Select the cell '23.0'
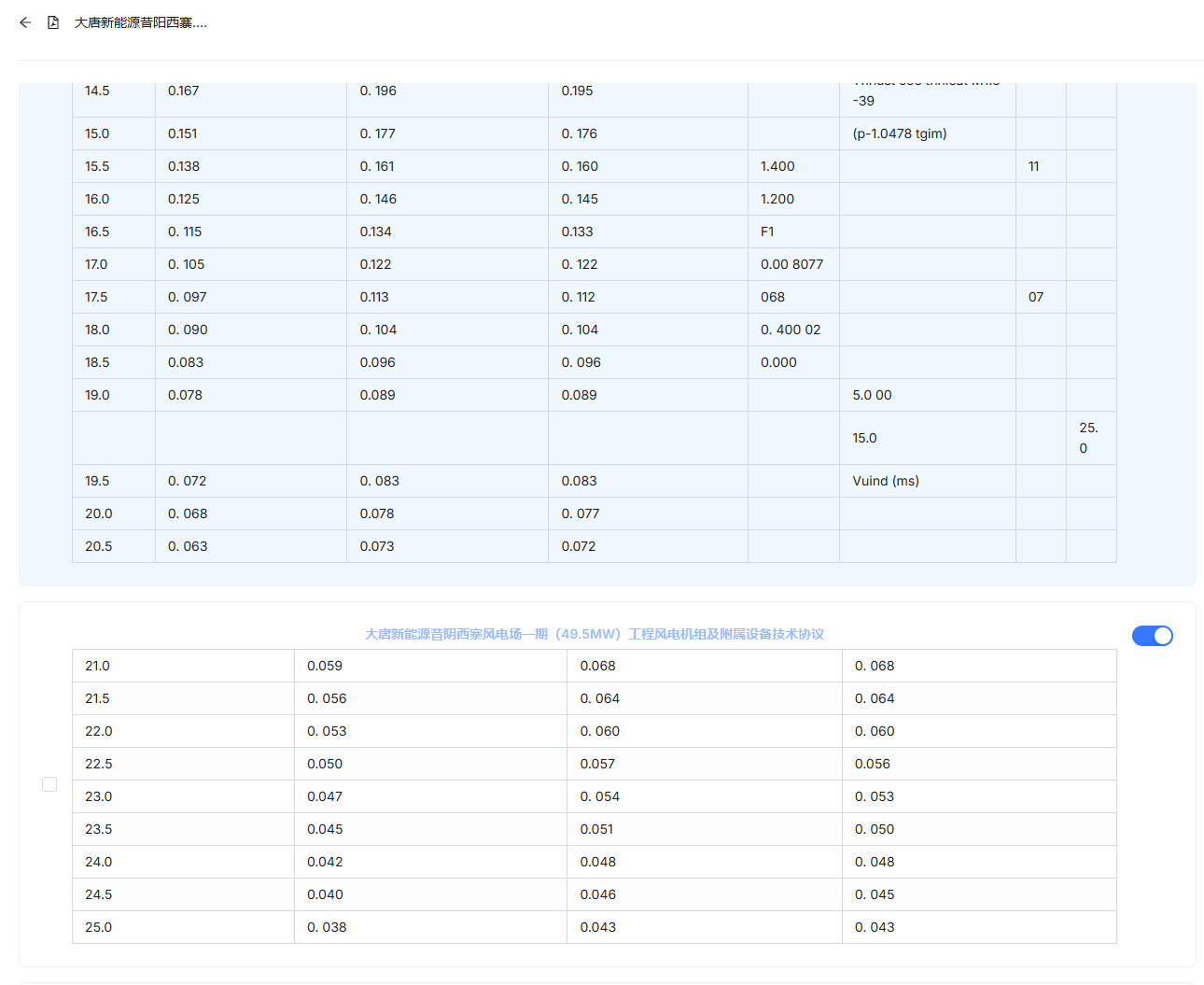 [183, 796]
